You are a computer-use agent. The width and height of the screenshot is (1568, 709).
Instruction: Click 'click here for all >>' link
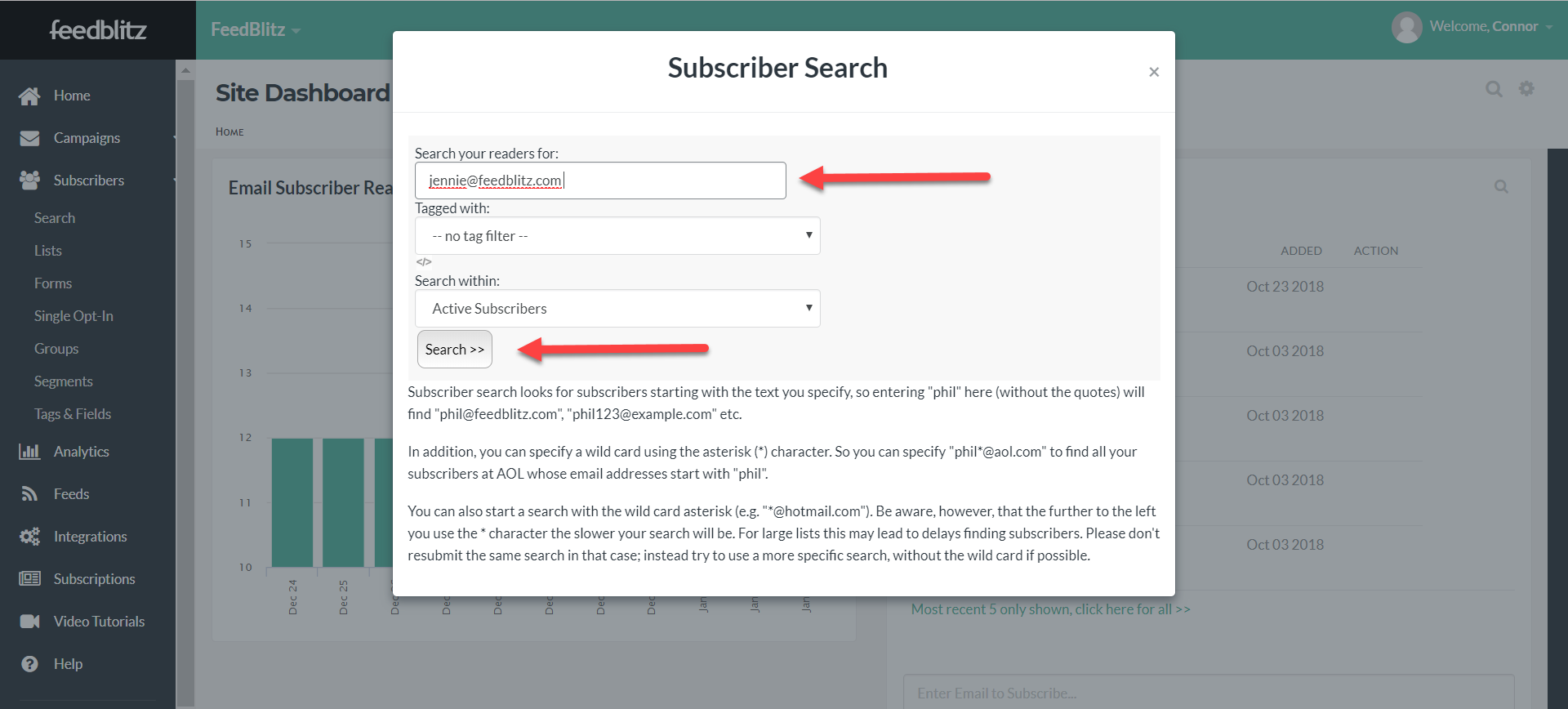(x=1133, y=609)
